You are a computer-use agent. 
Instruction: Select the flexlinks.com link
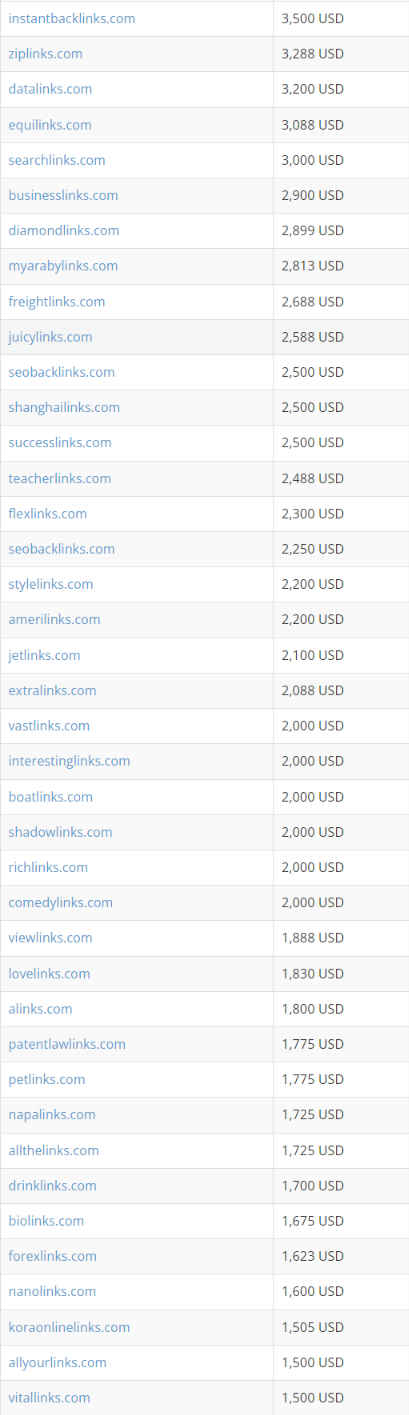[48, 514]
